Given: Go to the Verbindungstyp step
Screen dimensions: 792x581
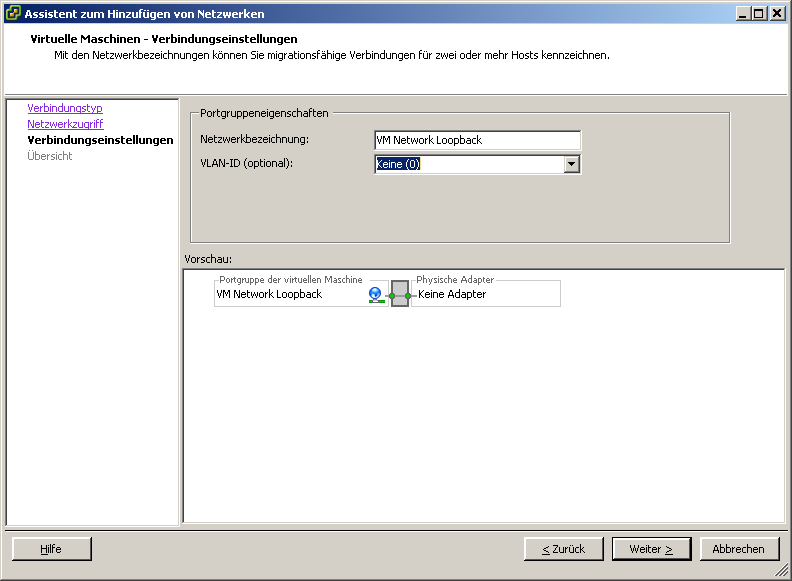Looking at the screenshot, I should click(65, 108).
